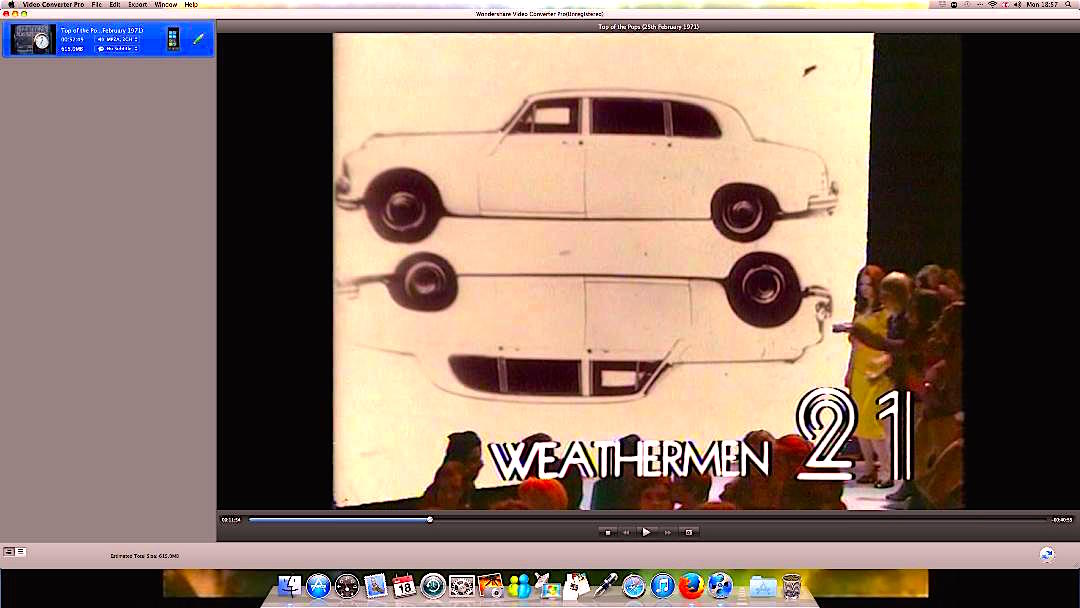Select the Top of the Pops video thumbnail
This screenshot has width=1080, height=608.
tap(32, 40)
